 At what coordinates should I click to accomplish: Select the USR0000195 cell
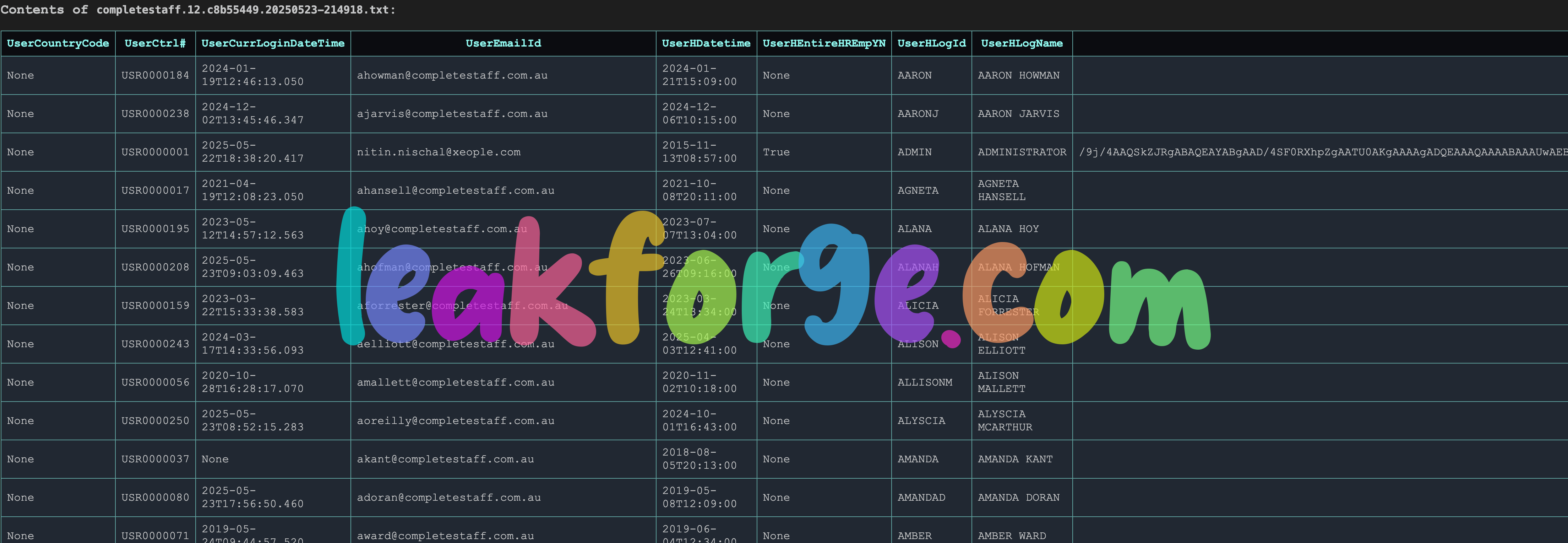[155, 229]
